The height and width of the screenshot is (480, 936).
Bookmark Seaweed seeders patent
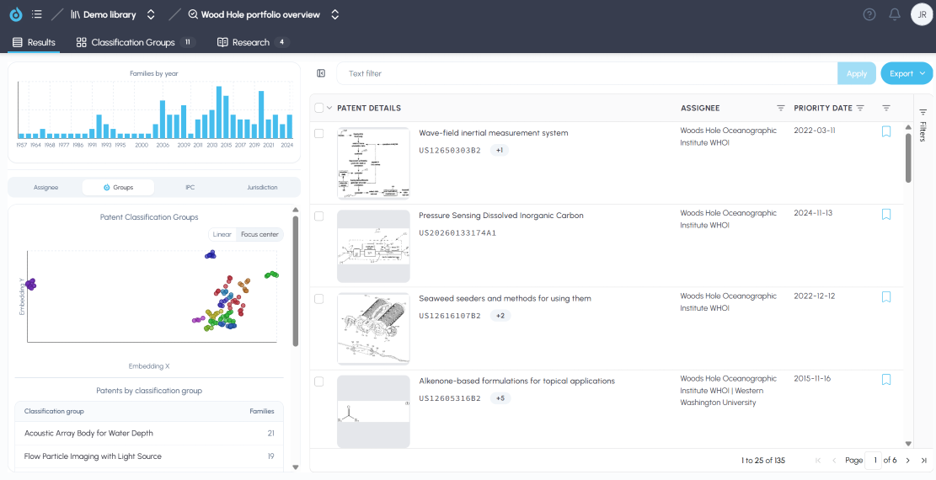click(886, 297)
